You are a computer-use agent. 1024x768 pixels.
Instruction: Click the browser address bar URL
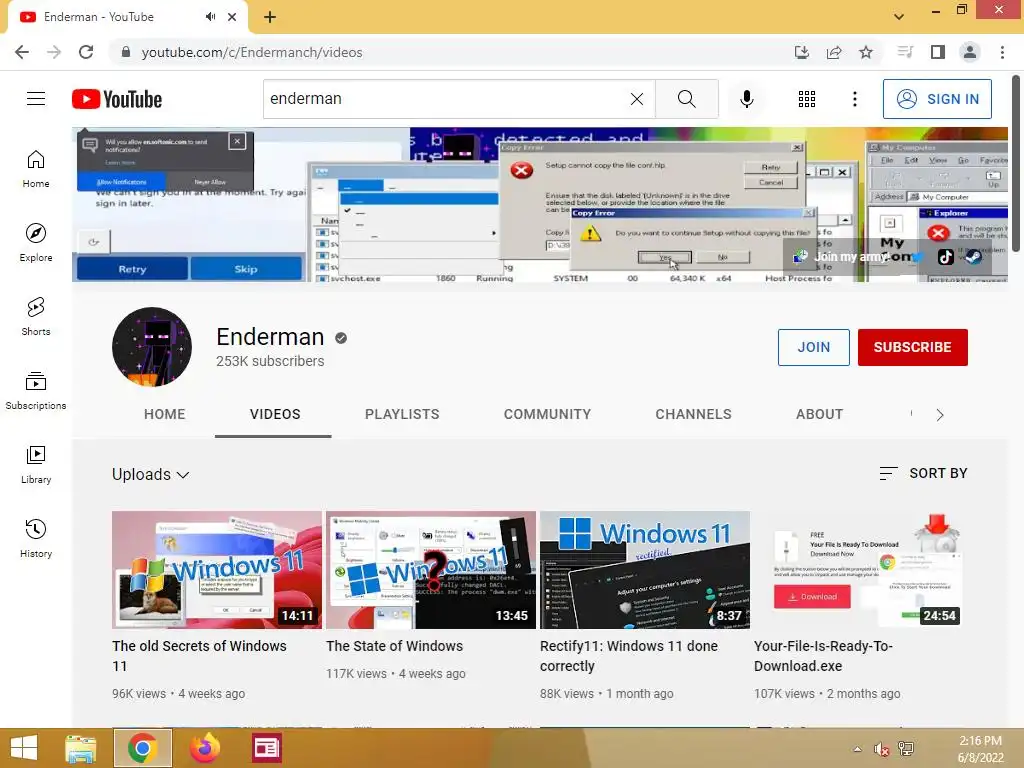click(251, 52)
